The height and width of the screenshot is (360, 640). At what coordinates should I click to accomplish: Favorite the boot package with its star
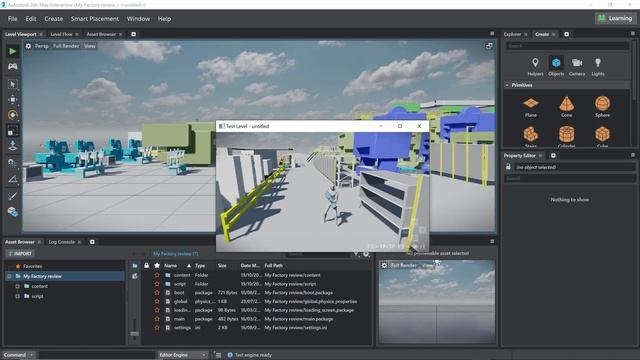(157, 293)
